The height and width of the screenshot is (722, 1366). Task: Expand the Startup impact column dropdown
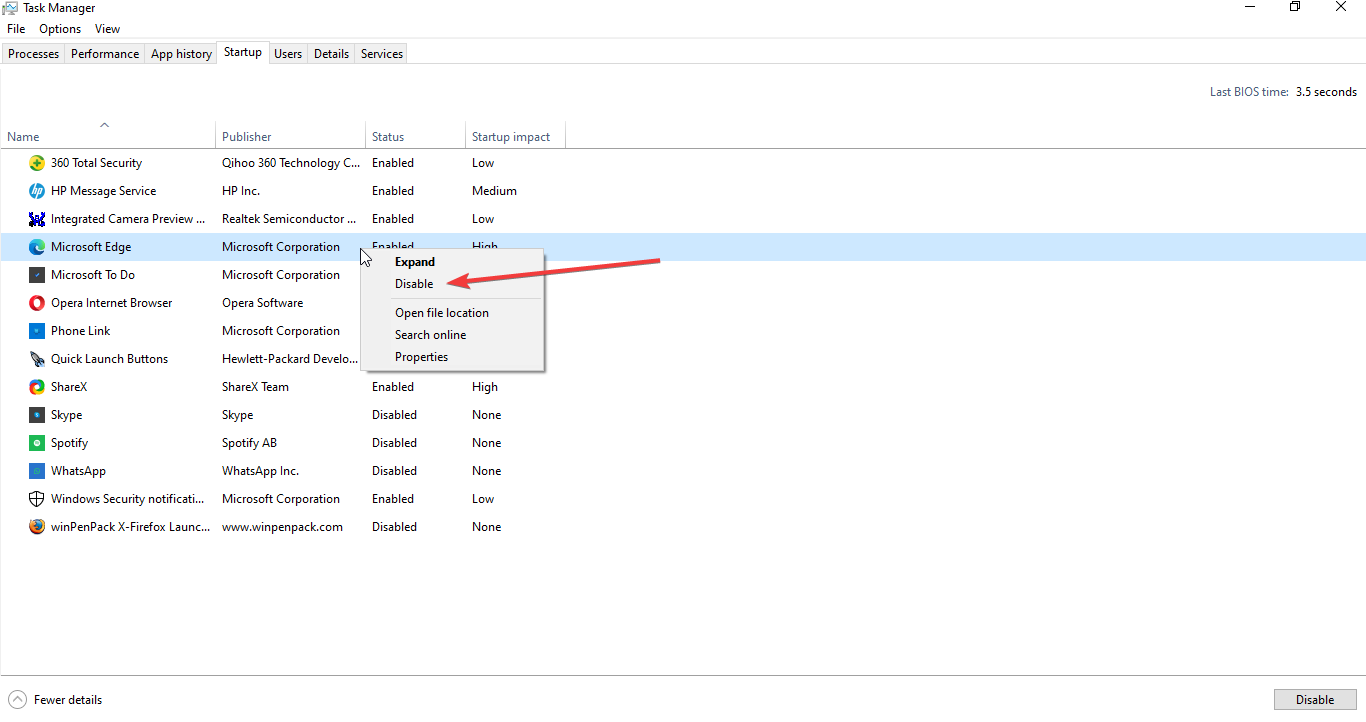(510, 136)
